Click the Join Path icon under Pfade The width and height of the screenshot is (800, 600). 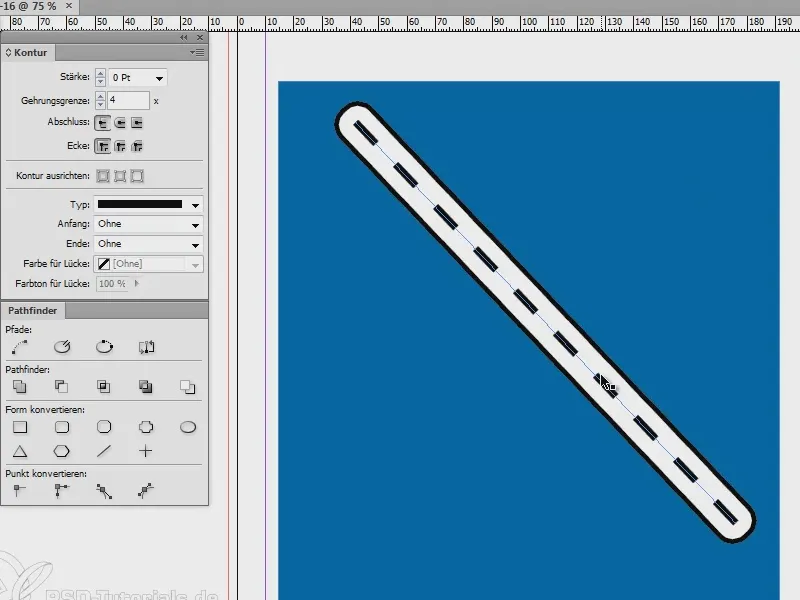coord(20,347)
